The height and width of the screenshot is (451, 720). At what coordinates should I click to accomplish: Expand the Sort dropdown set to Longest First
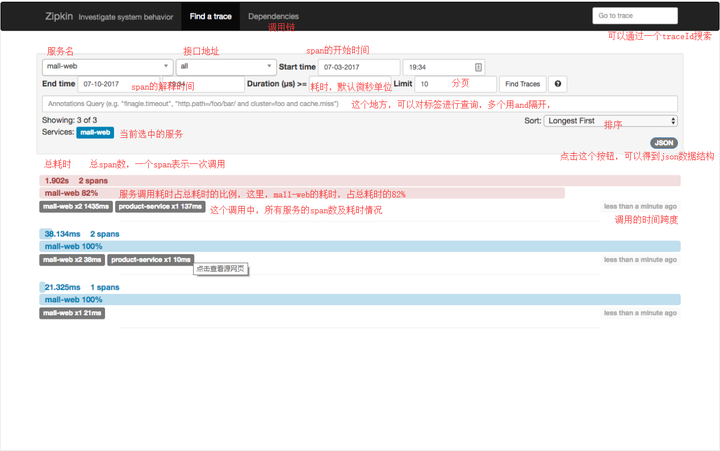(611, 121)
